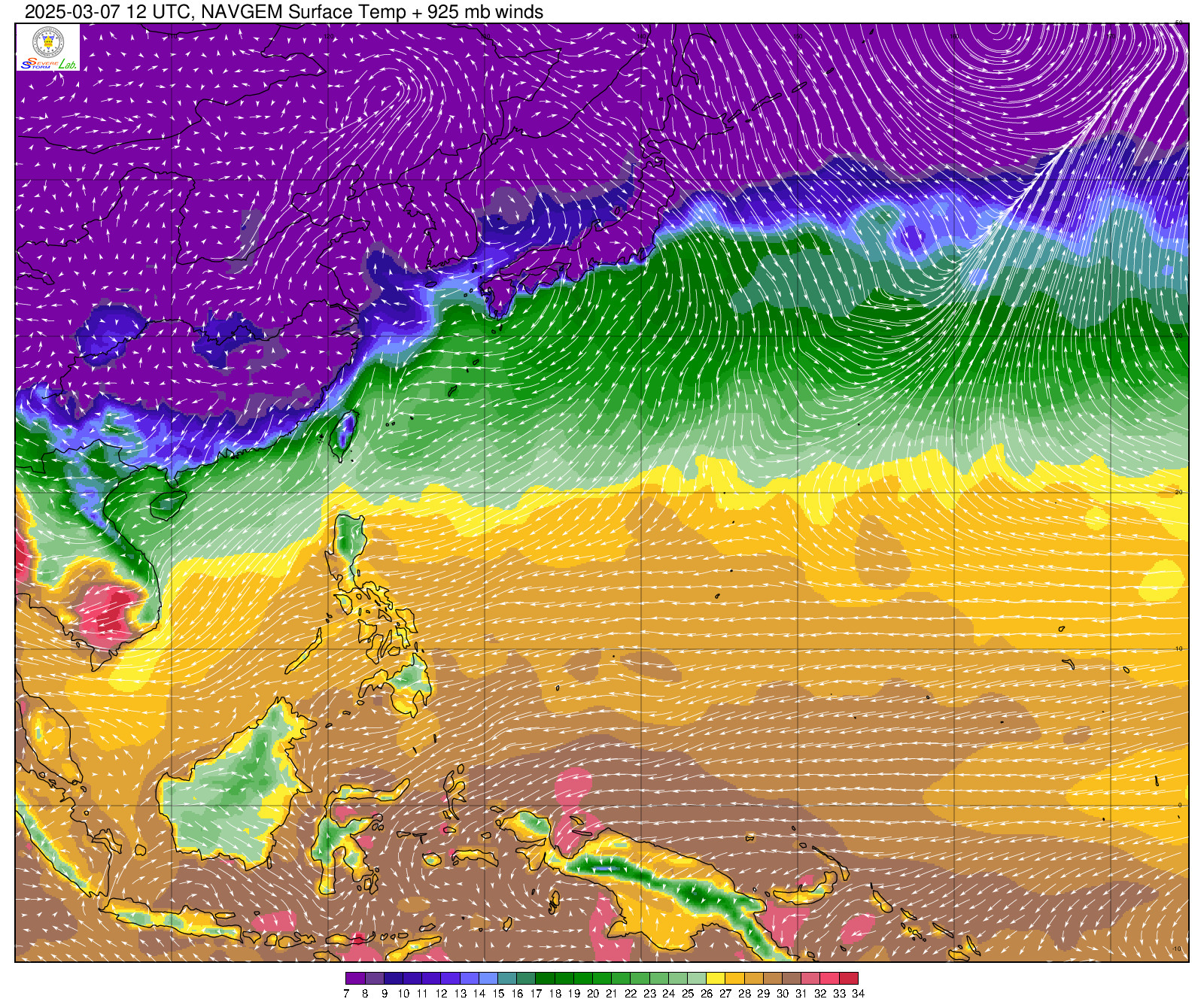Select the pink swatch between 31 and 32
Viewport: 1204px width, 1008px height.
(810, 978)
